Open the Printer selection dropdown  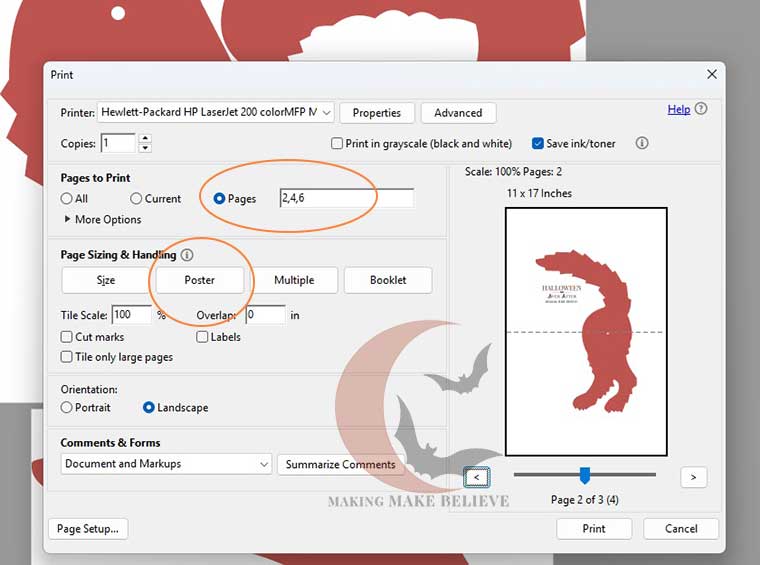click(x=216, y=112)
